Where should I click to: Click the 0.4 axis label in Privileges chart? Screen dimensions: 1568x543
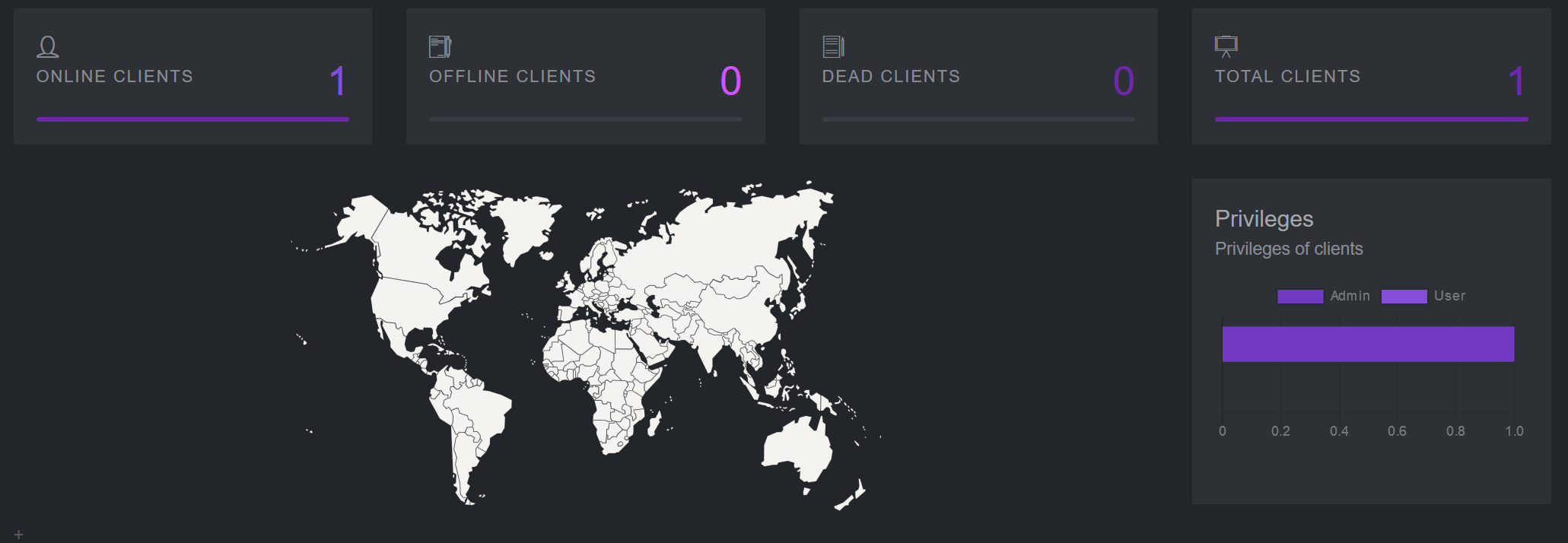(x=1339, y=431)
